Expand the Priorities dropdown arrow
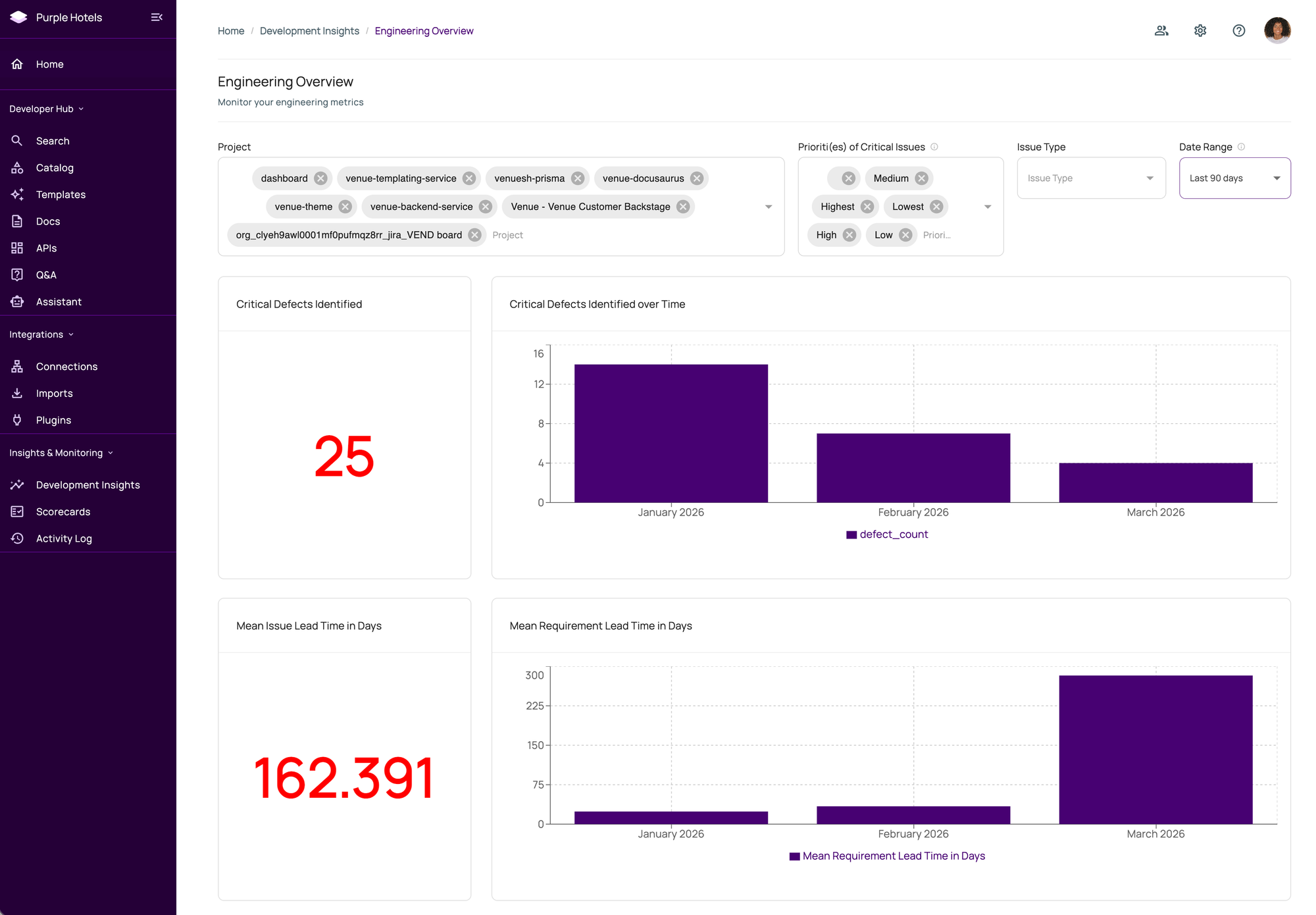Viewport: 1316px width, 915px height. click(x=988, y=207)
